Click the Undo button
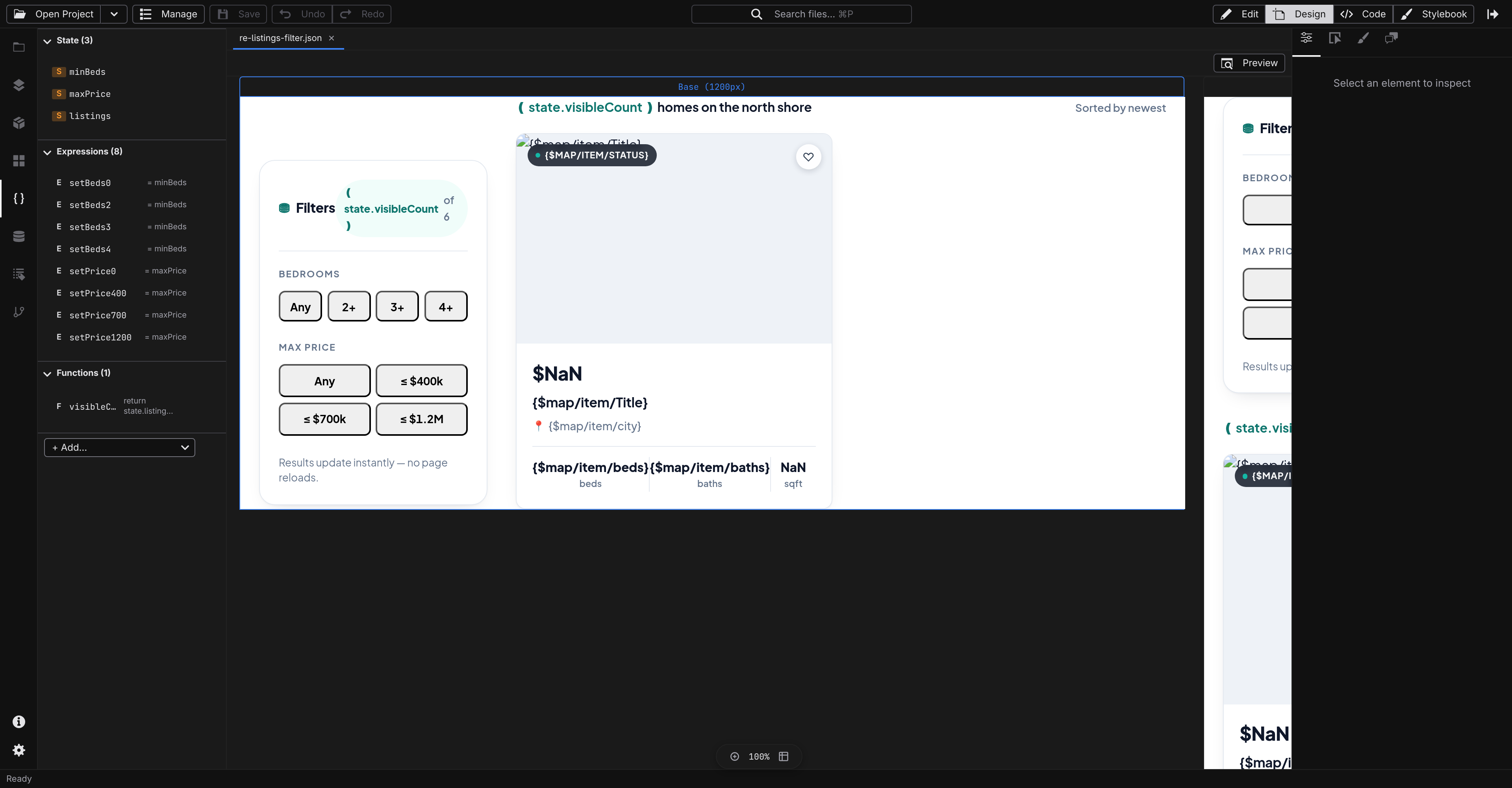This screenshot has width=1512, height=788. pos(302,14)
